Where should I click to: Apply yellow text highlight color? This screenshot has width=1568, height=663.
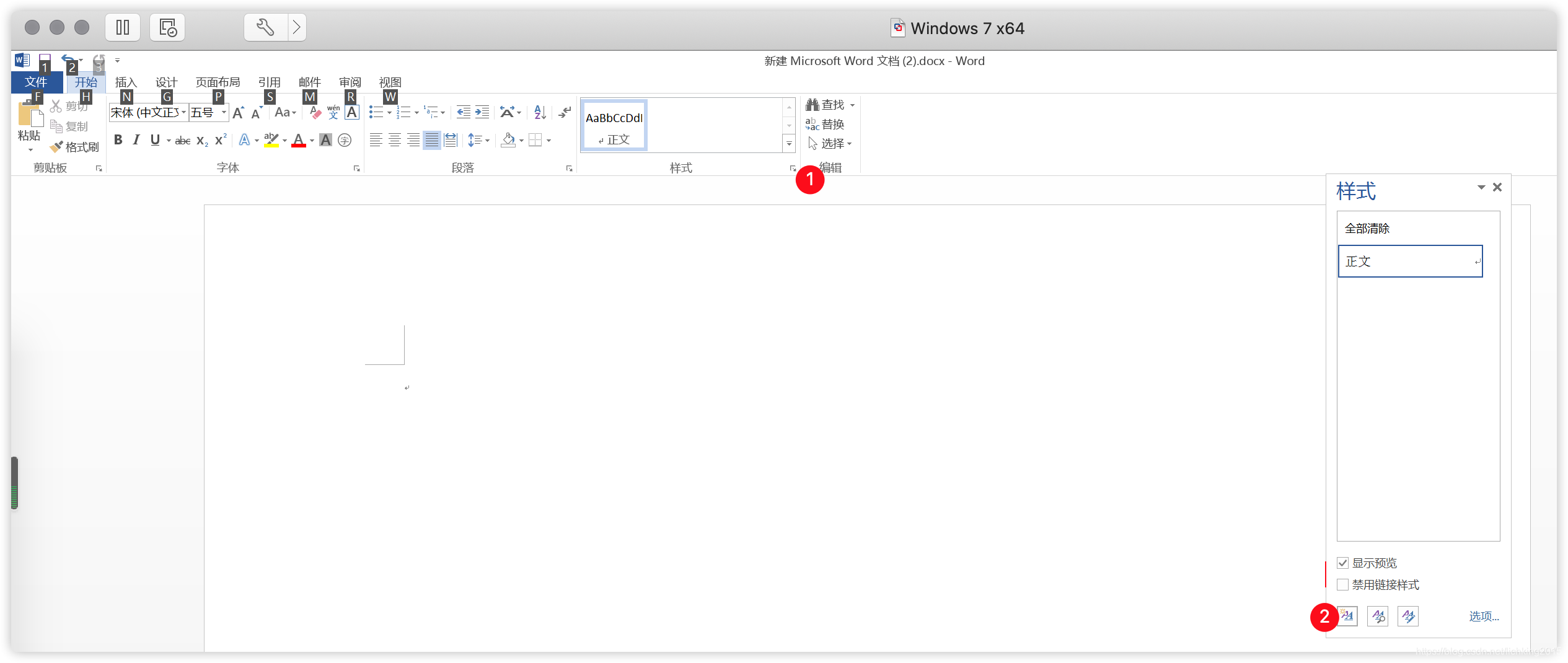pyautogui.click(x=271, y=141)
